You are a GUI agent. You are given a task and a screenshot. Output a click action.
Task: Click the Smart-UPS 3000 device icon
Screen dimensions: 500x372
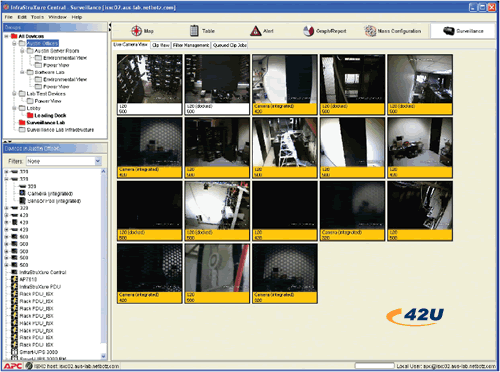pyautogui.click(x=15, y=352)
